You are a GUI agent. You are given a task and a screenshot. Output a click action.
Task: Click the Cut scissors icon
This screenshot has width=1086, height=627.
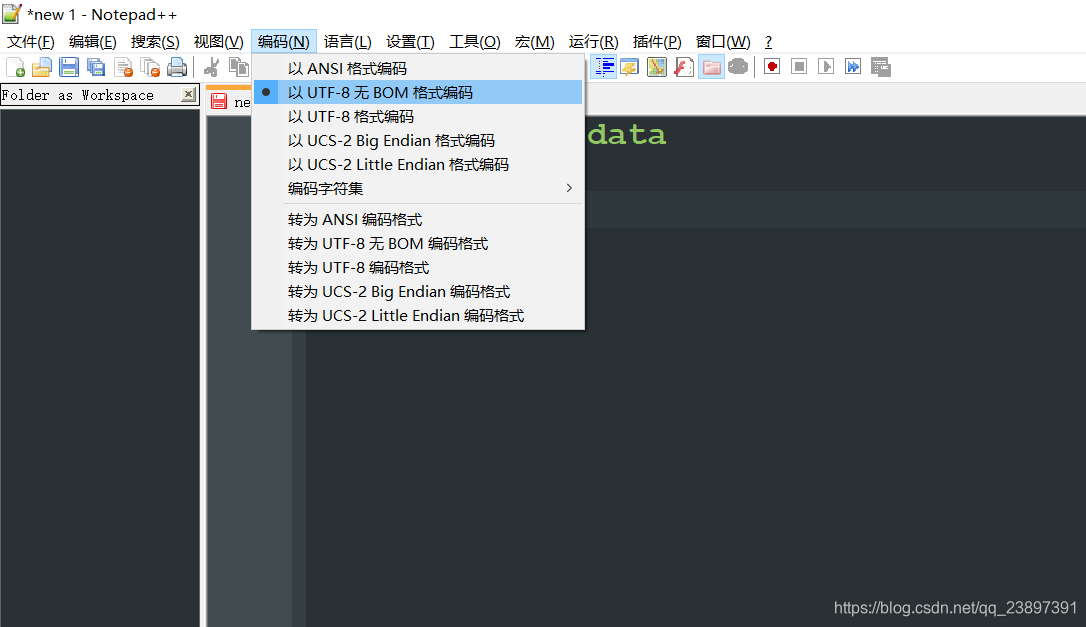(212, 67)
